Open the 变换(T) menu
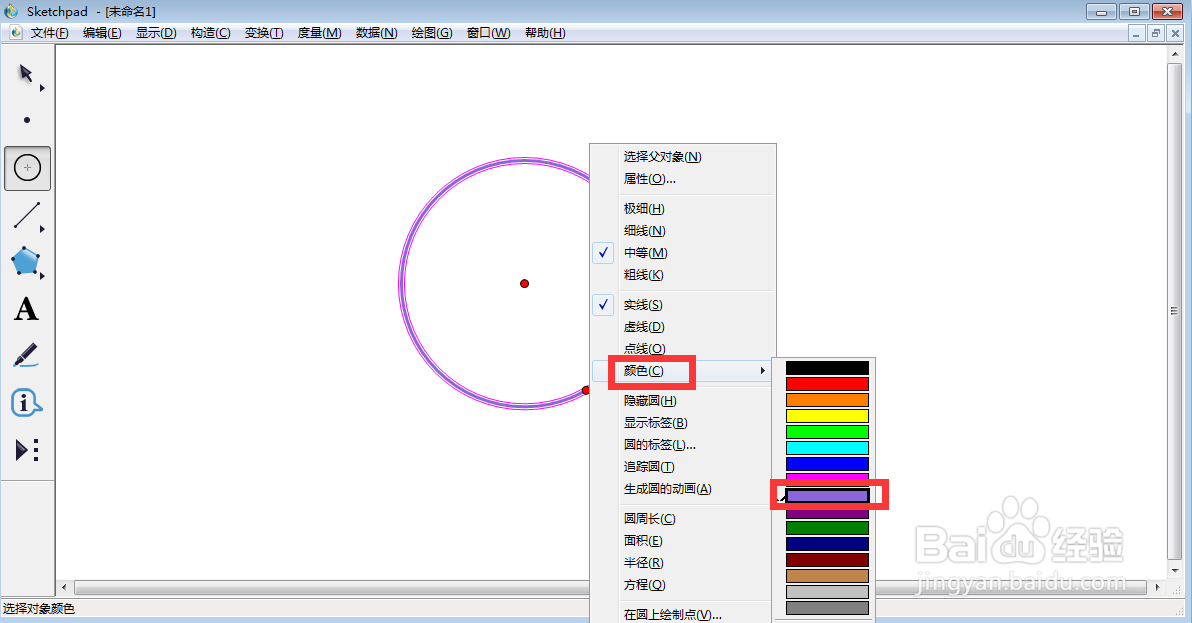 coord(264,33)
